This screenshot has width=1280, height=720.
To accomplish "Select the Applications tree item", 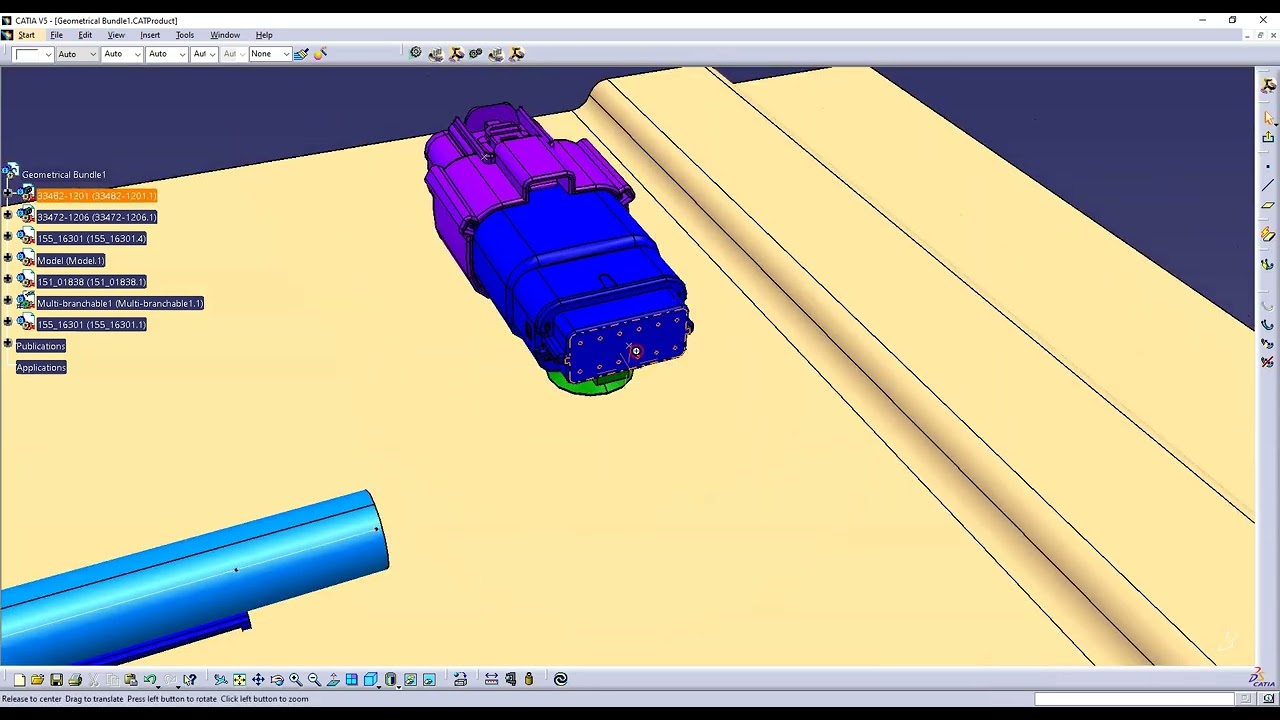I will point(41,368).
